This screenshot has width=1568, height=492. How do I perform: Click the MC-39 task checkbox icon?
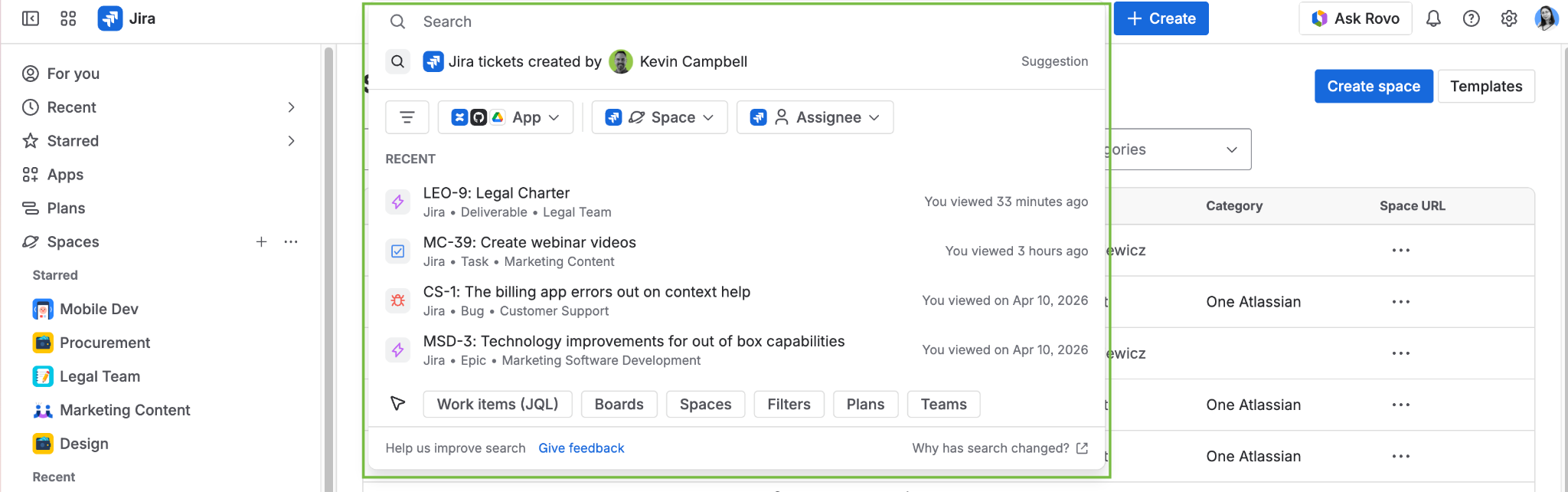pos(398,251)
